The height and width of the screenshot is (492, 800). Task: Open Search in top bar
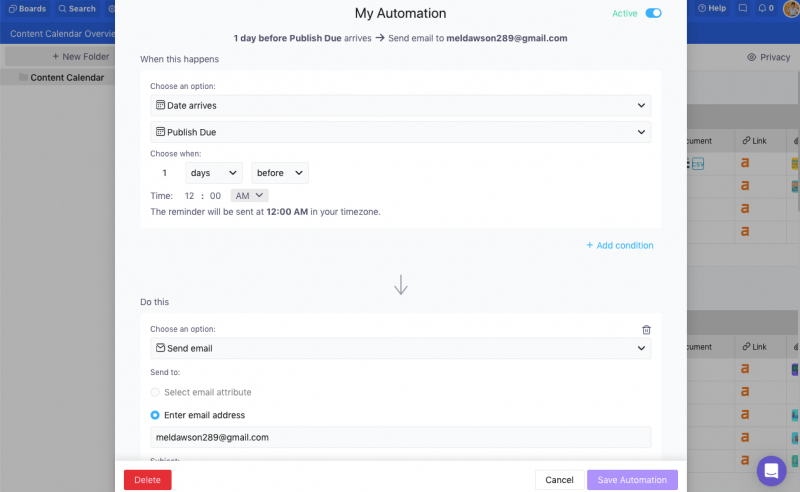click(77, 9)
